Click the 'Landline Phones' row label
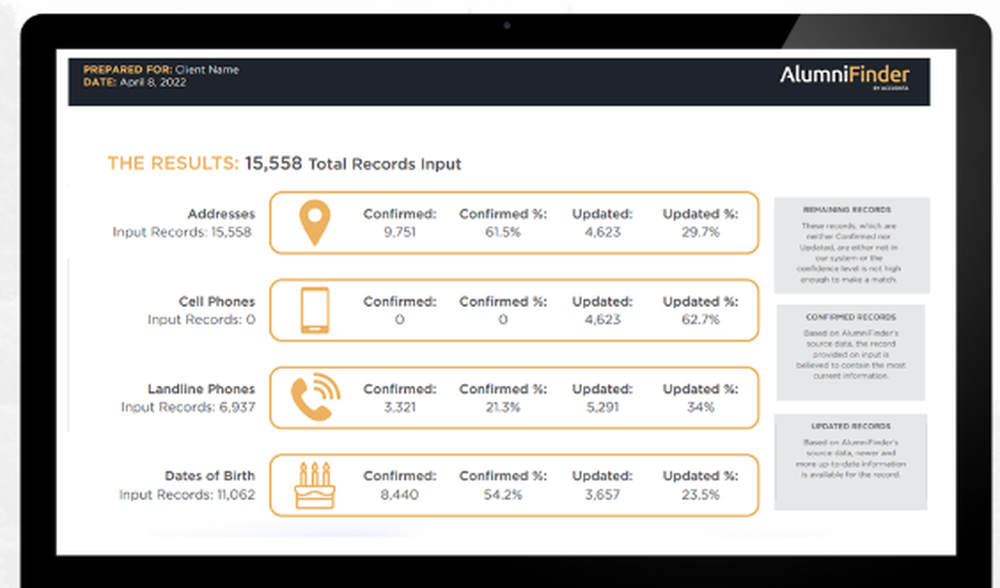The width and height of the screenshot is (1000, 588). click(x=202, y=389)
